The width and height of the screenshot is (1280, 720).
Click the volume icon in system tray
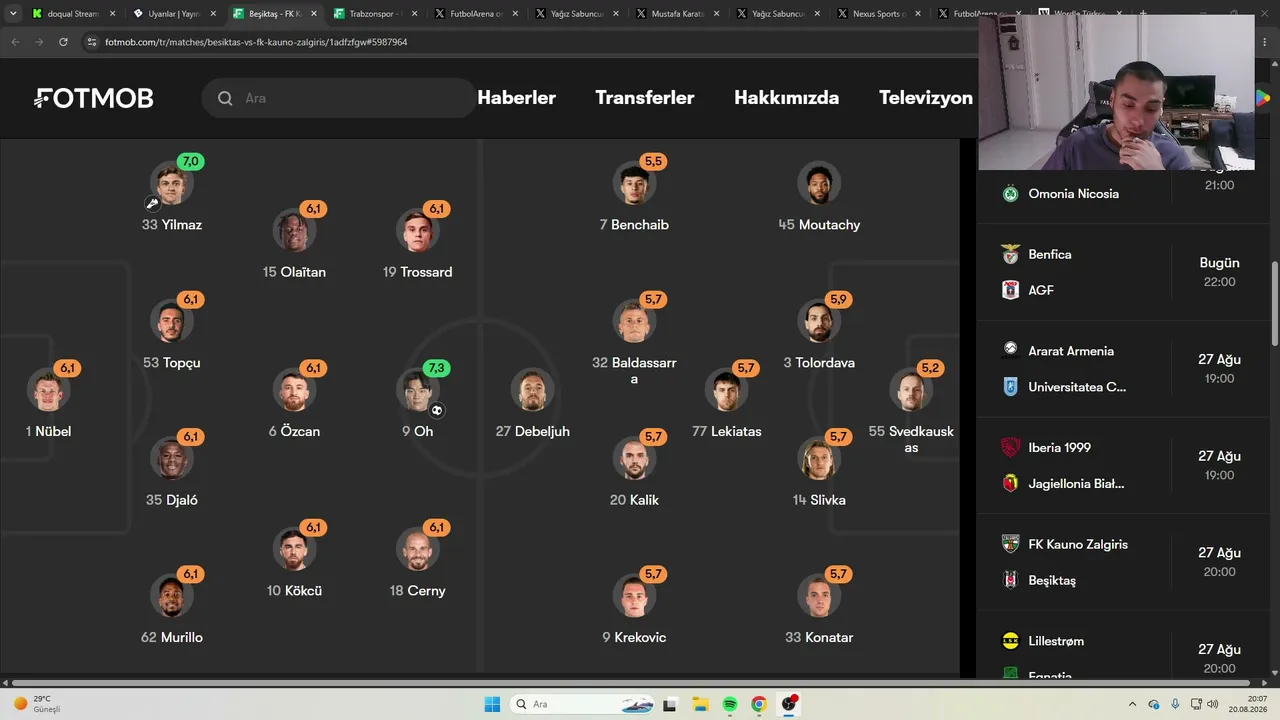pyautogui.click(x=1213, y=704)
